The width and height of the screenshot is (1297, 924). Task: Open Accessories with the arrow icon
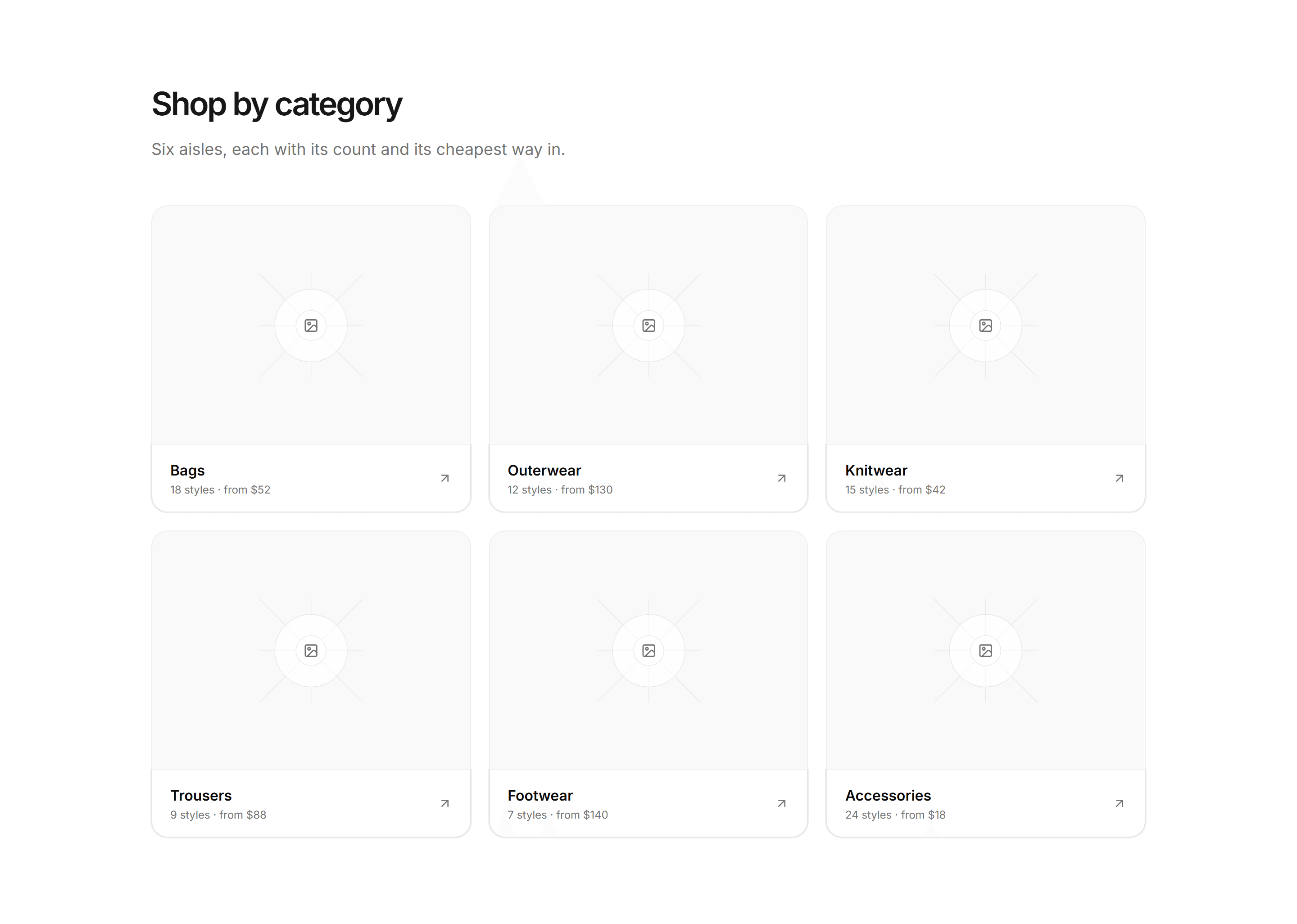point(1120,803)
